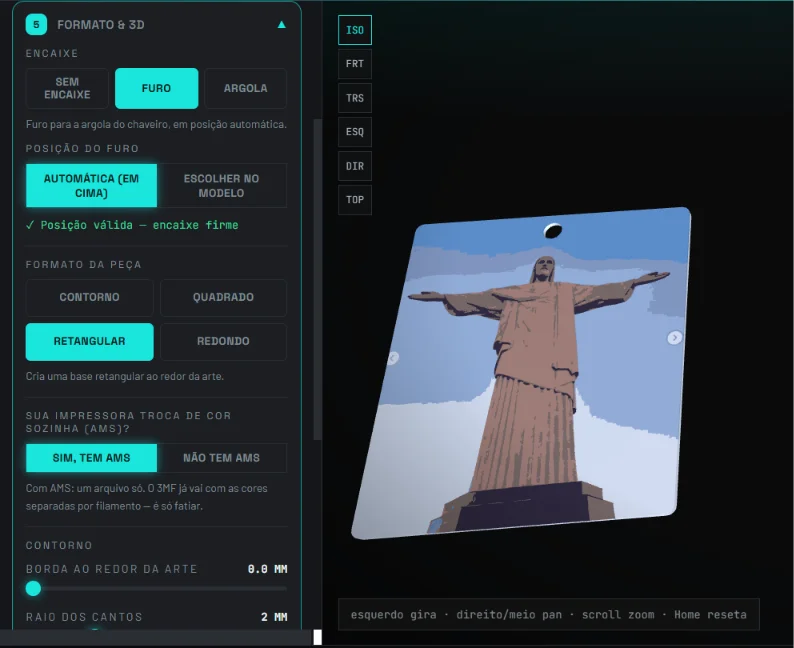This screenshot has width=794, height=648.
Task: Click the 'Formato & 3D' section title
Action: click(101, 25)
